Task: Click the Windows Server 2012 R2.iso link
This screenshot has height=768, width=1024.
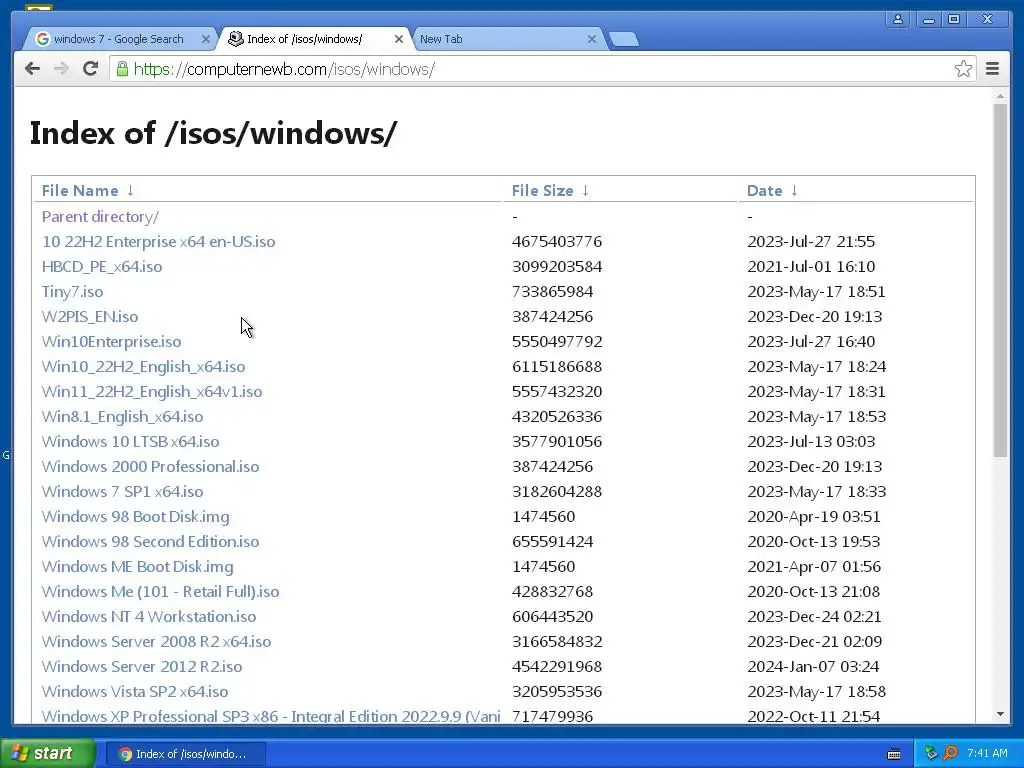Action: pos(142,667)
